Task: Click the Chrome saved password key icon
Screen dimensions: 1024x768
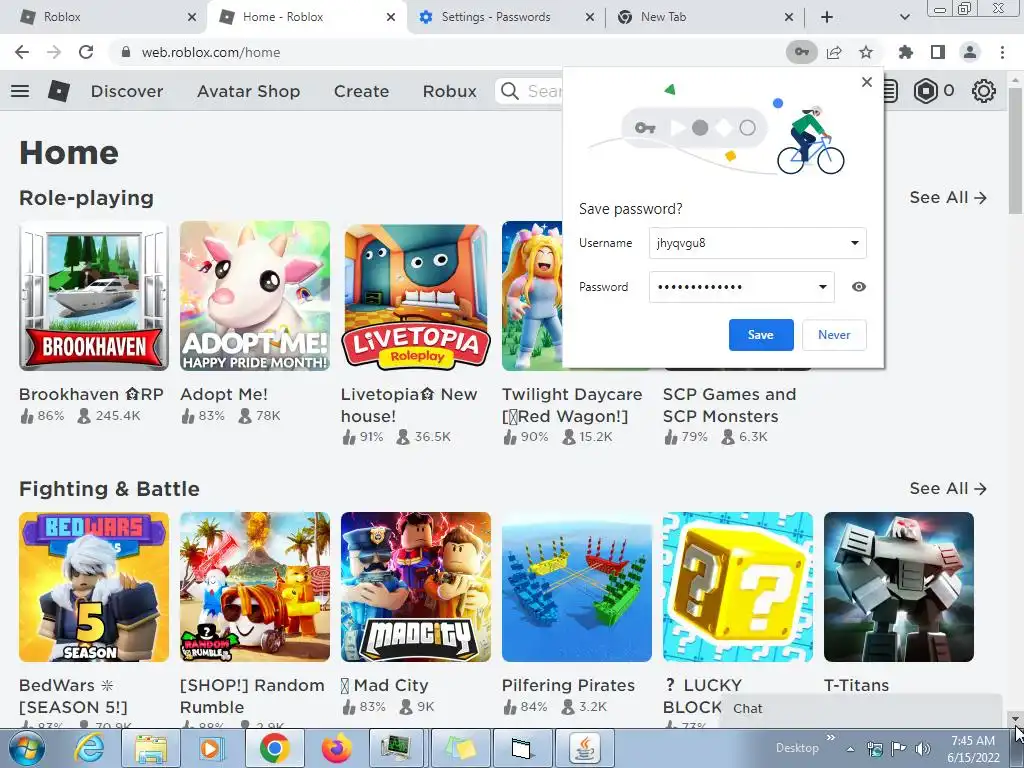Action: pos(801,52)
